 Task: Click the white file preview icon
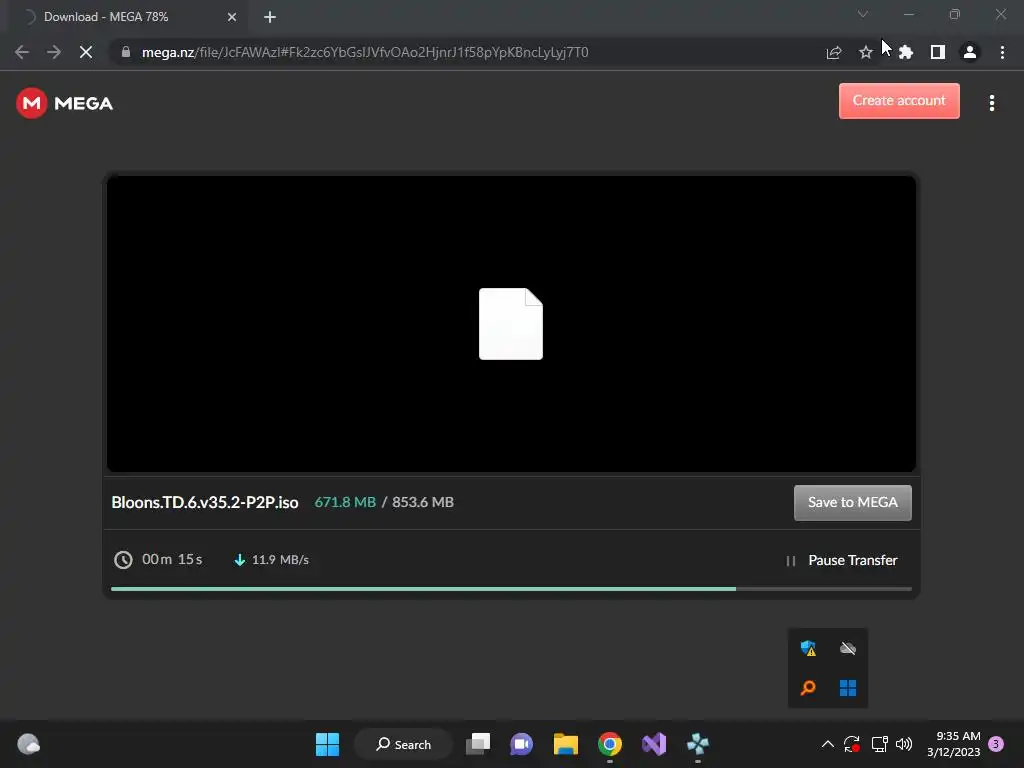(511, 324)
